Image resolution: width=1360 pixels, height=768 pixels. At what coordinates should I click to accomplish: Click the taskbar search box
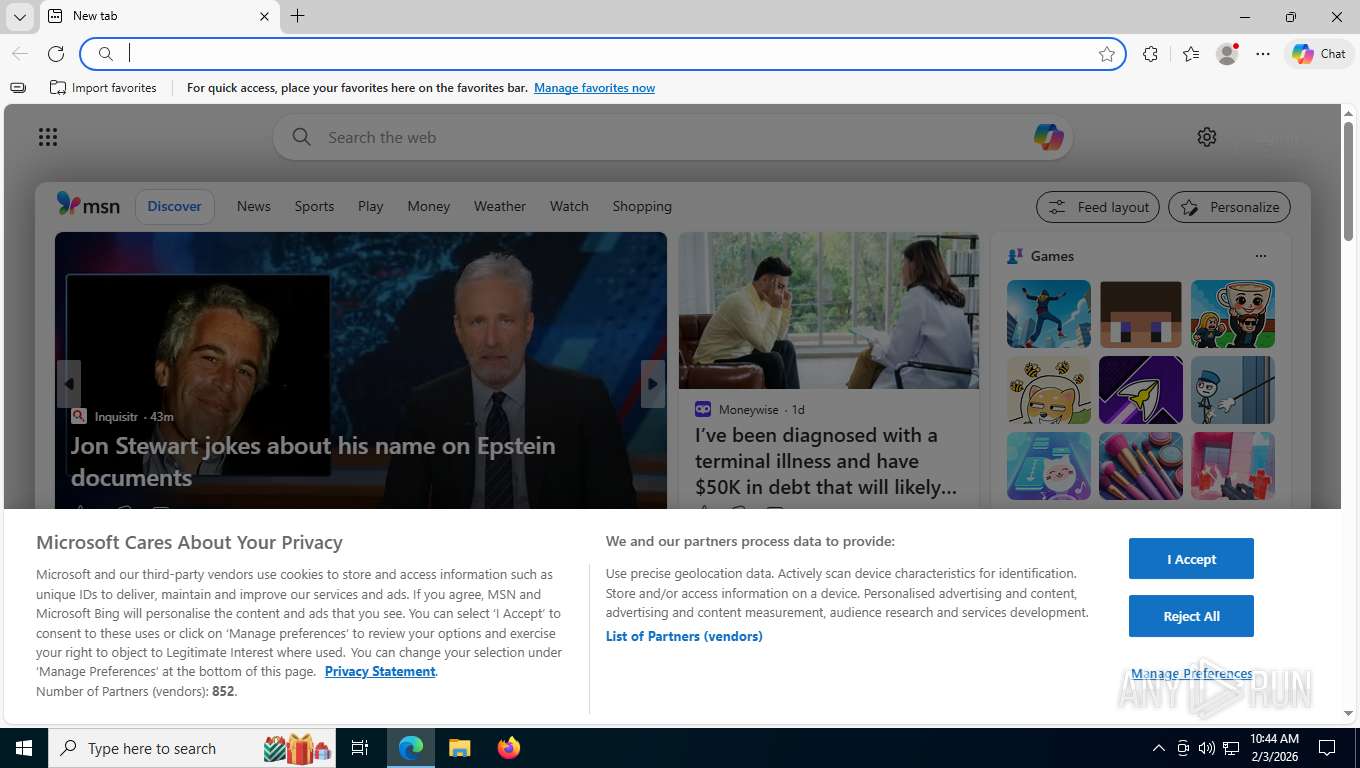(x=191, y=748)
